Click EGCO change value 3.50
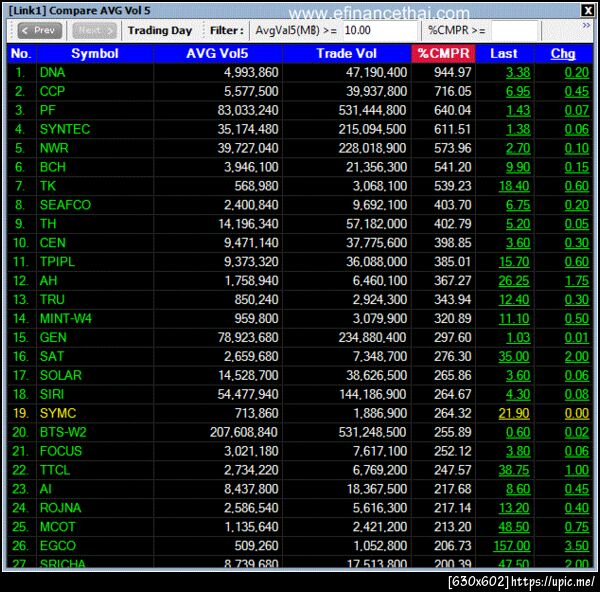Screen dimensions: 600x592 (x=577, y=546)
